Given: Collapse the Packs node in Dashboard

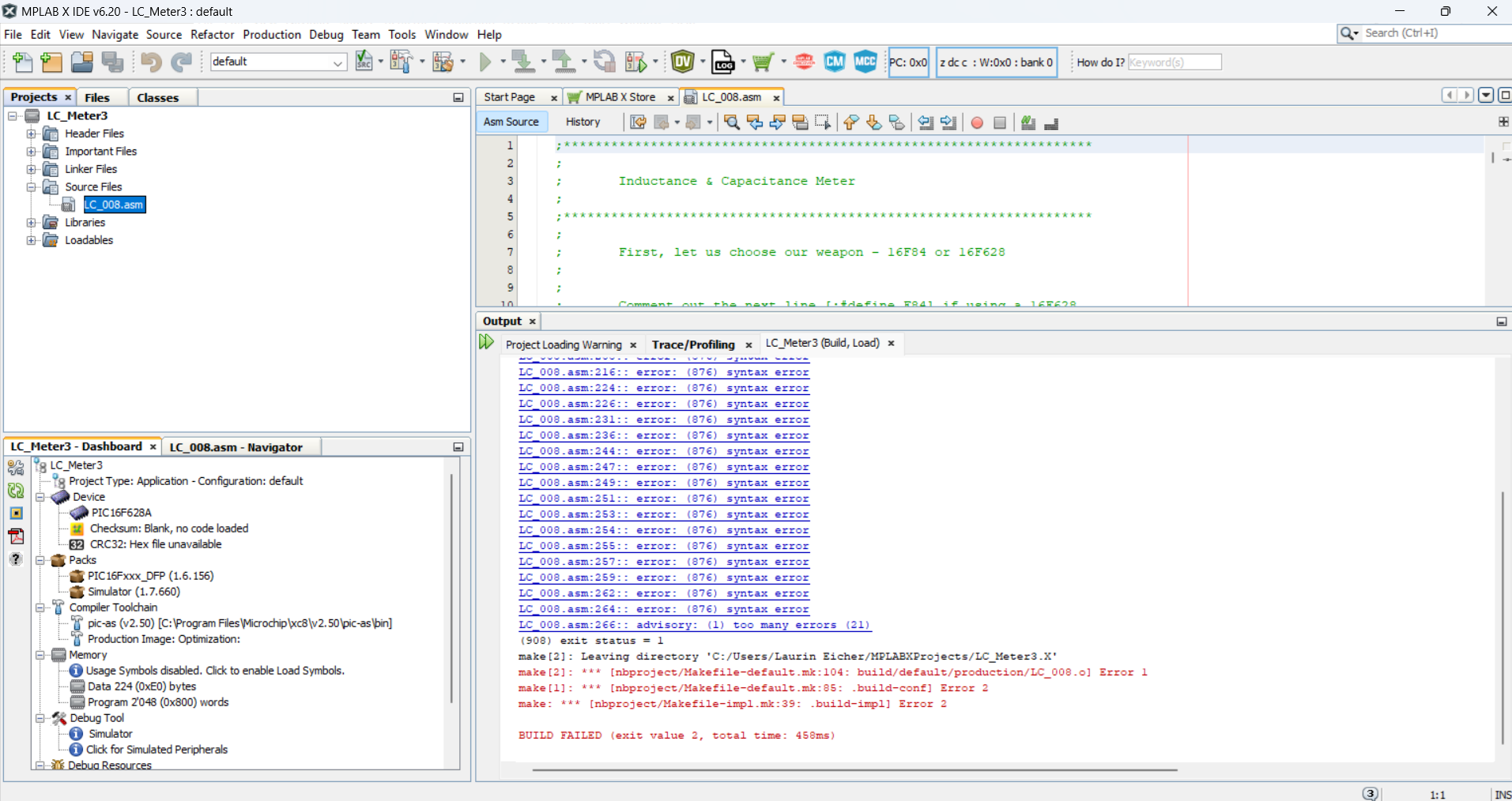Looking at the screenshot, I should 40,560.
